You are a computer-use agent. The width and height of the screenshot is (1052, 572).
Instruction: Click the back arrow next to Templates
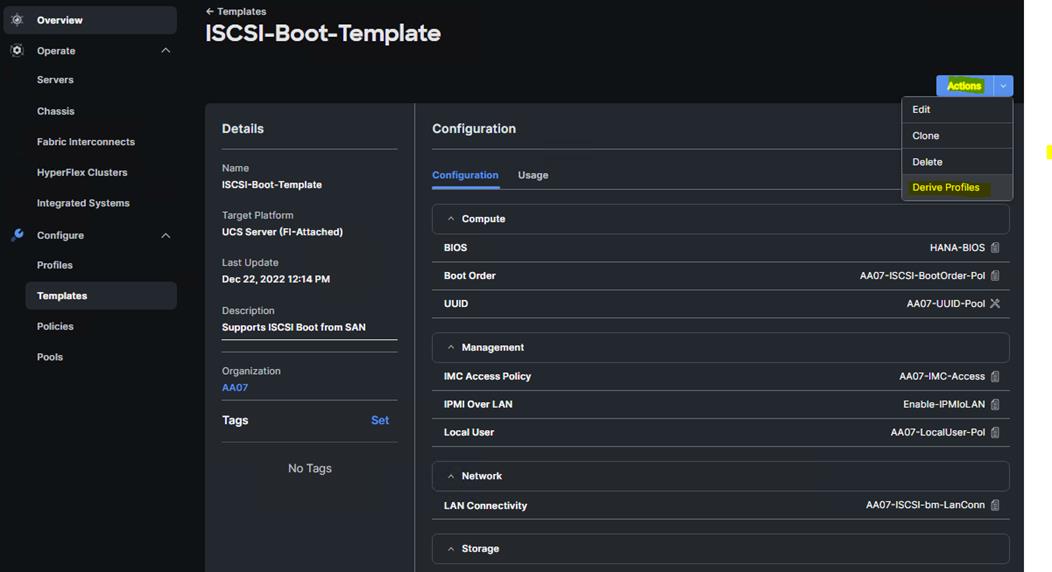(209, 11)
